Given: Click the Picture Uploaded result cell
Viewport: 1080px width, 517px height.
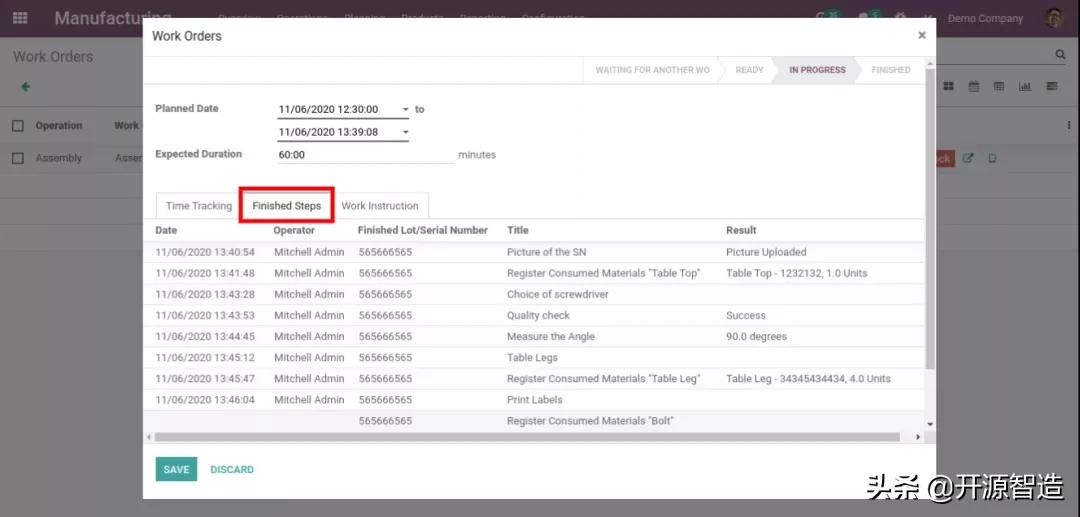Looking at the screenshot, I should click(766, 252).
